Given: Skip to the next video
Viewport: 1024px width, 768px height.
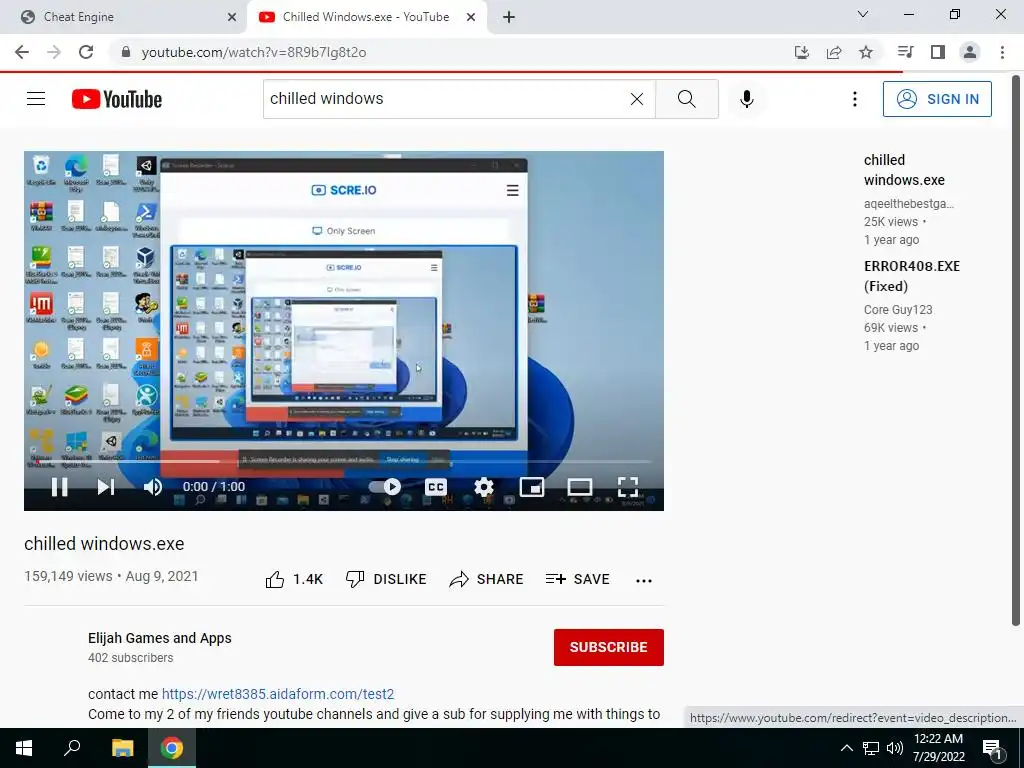Looking at the screenshot, I should pos(106,487).
